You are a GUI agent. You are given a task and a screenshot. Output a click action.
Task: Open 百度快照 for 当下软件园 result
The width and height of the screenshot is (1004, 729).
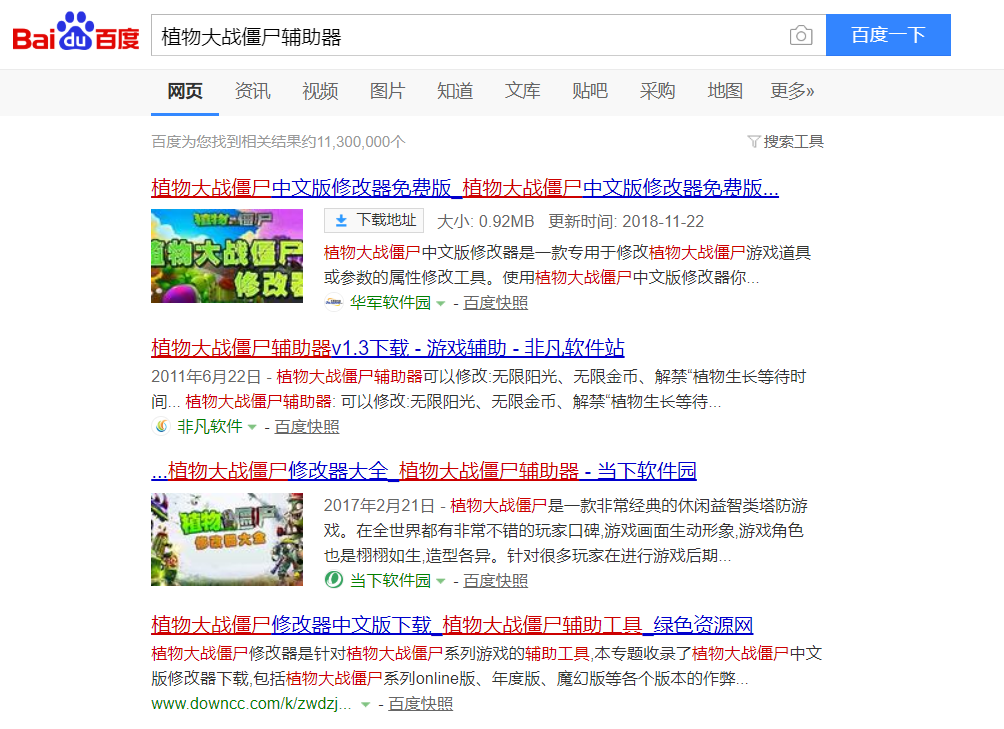496,581
